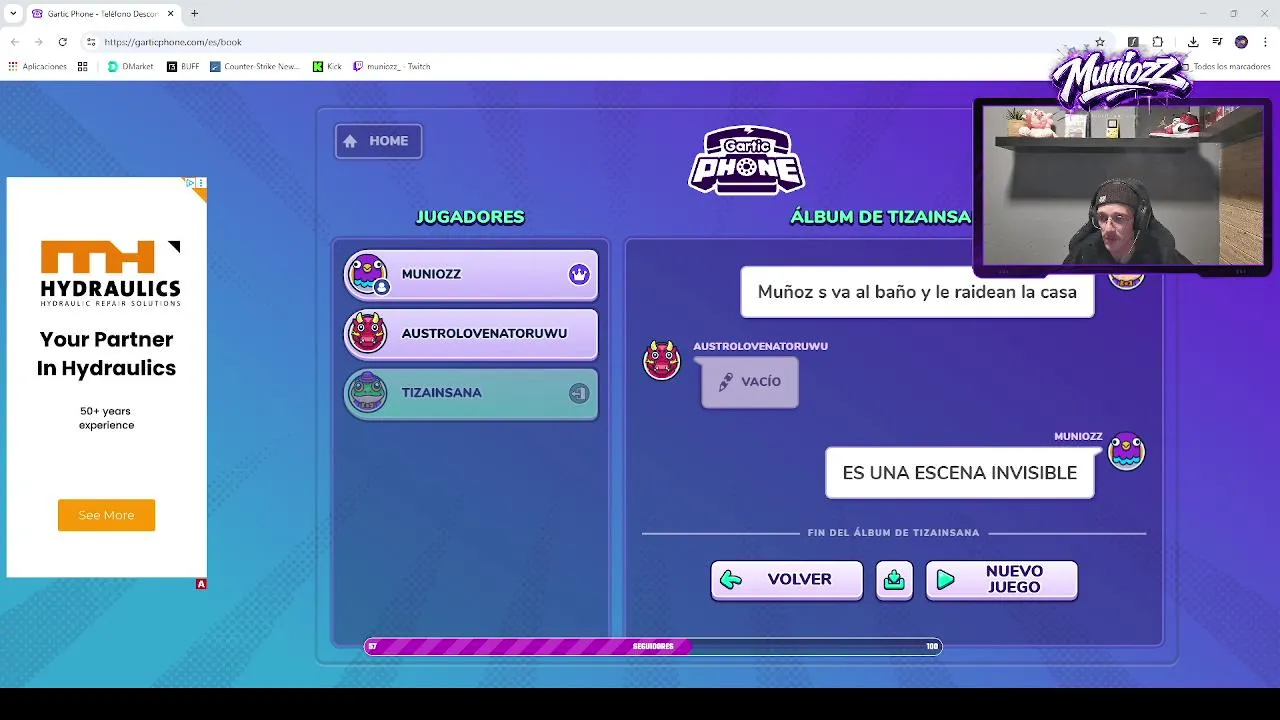
Task: Click the SEGUIDORES follower progress bar
Action: point(653,646)
